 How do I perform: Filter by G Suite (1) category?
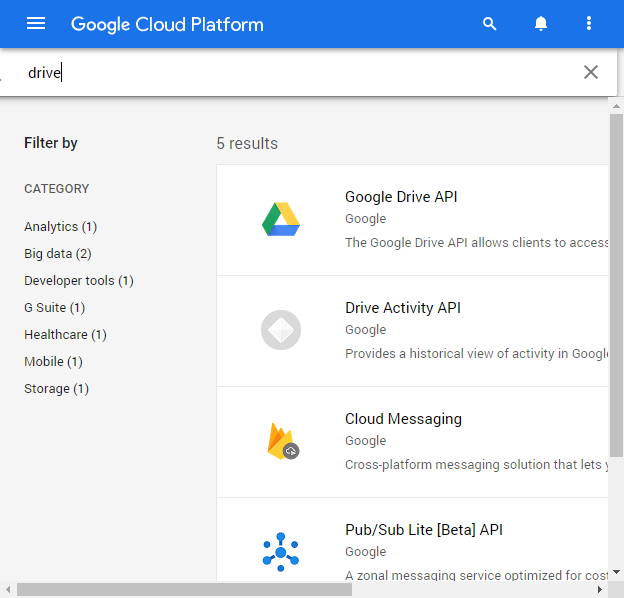[55, 308]
